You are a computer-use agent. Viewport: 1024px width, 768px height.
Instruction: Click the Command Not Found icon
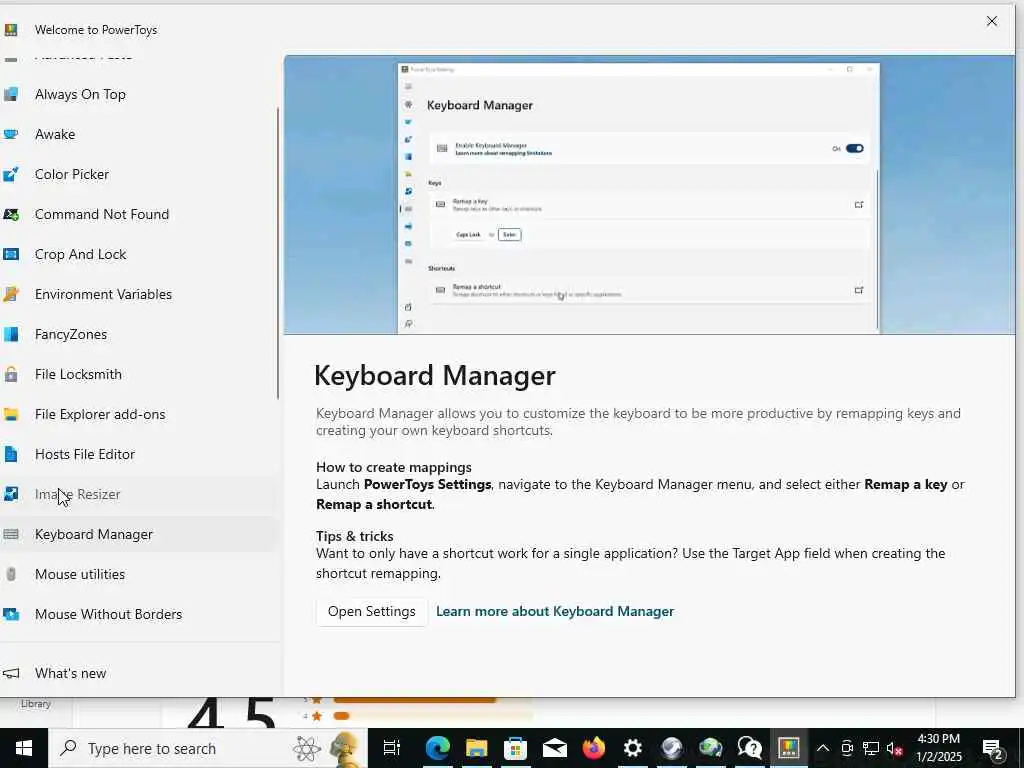pos(10,214)
